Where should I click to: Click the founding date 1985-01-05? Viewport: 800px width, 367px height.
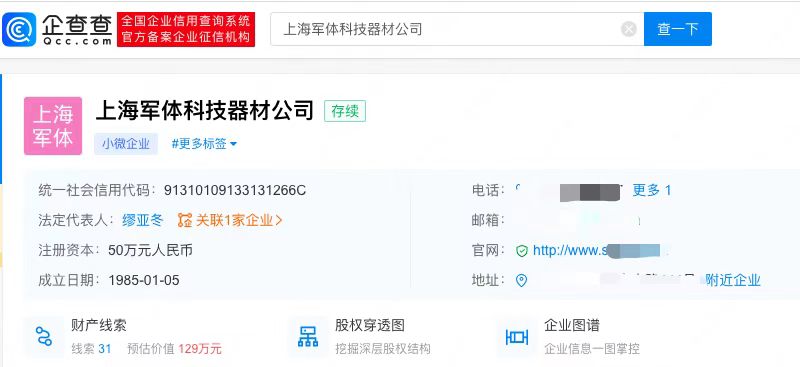pos(144,280)
